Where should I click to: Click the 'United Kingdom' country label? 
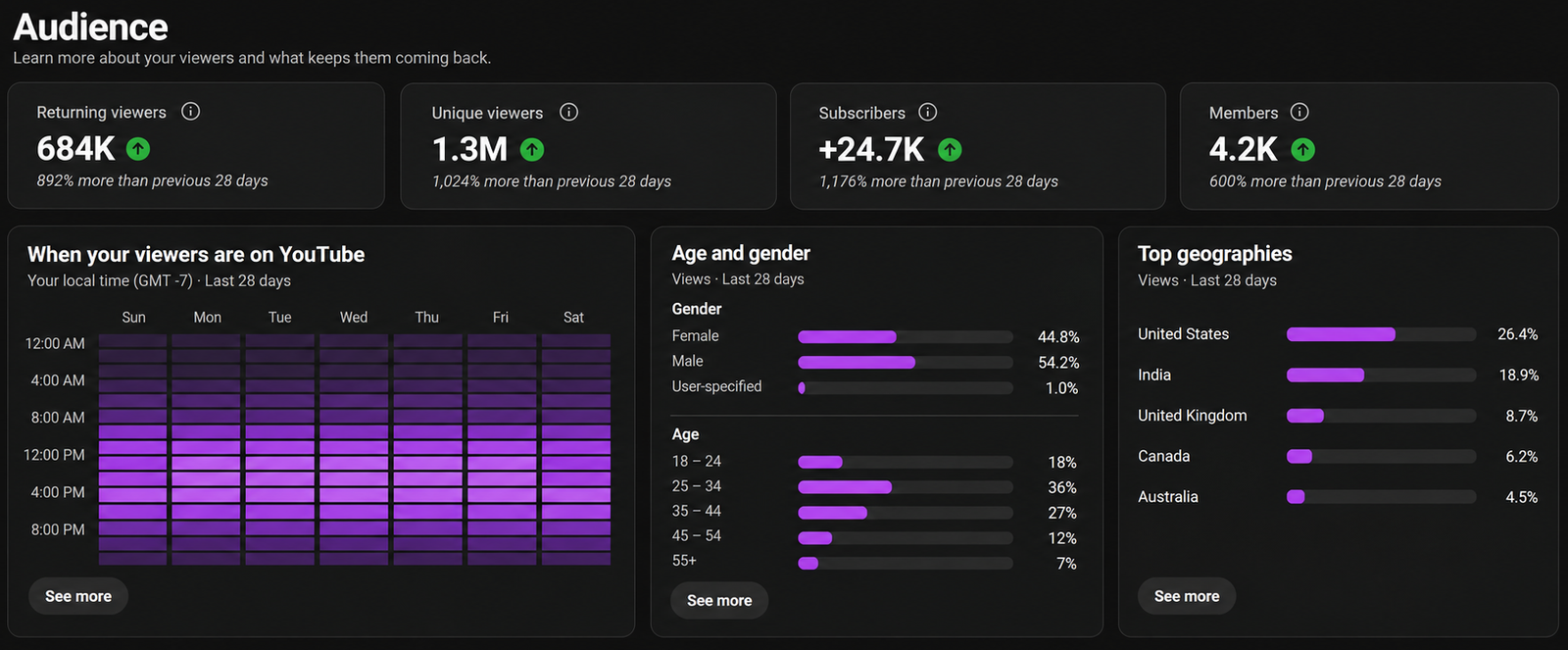pos(1193,416)
